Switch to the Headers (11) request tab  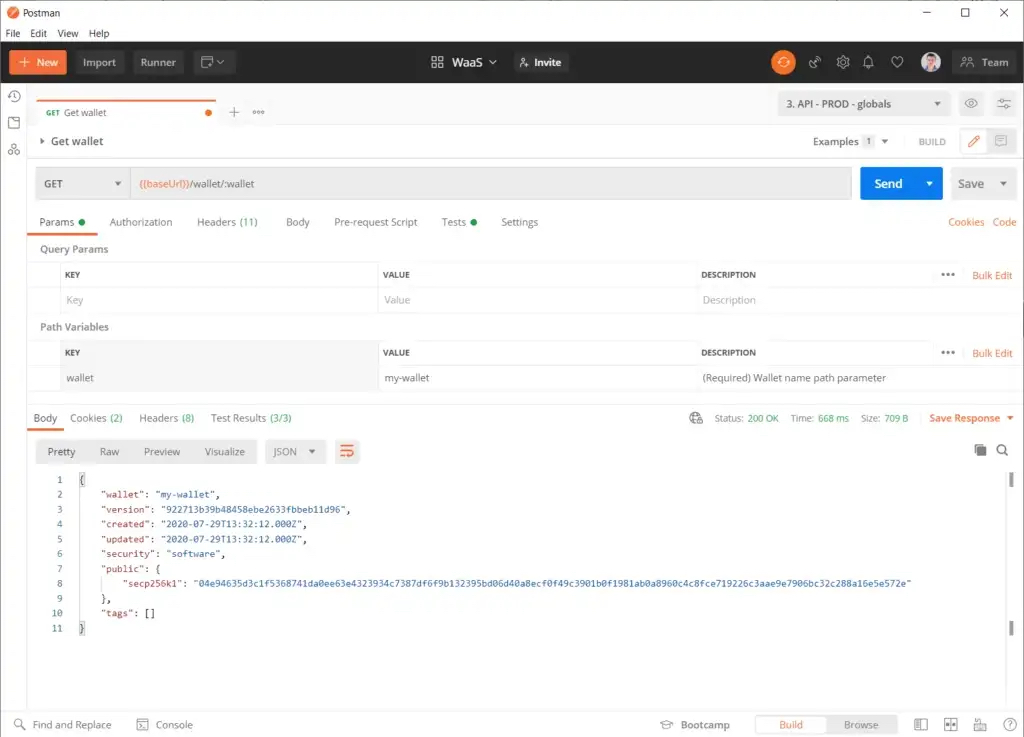point(227,222)
